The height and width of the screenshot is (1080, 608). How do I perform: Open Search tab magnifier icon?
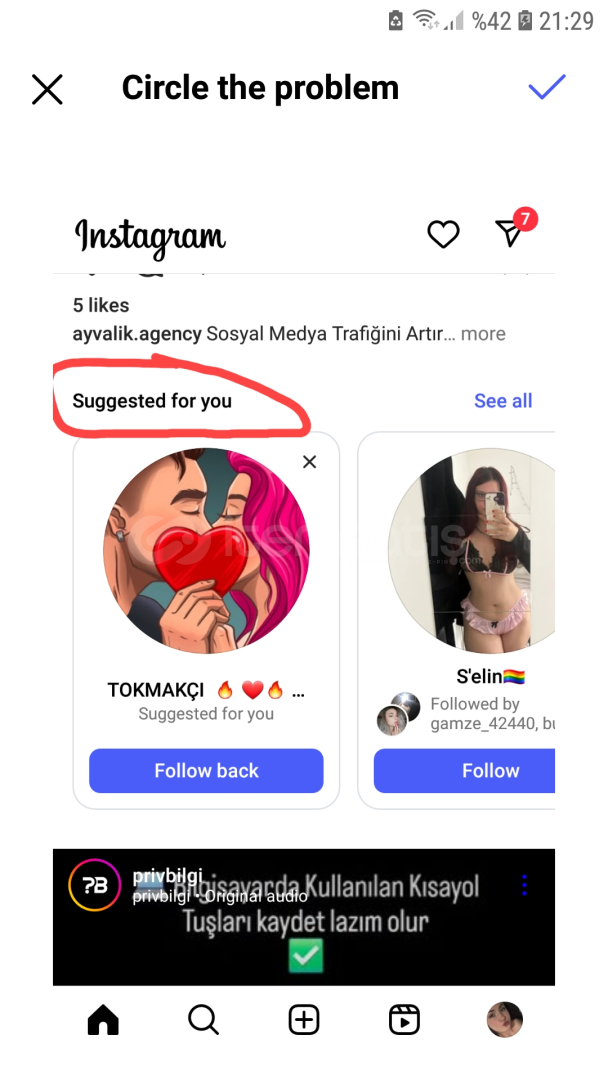203,1019
